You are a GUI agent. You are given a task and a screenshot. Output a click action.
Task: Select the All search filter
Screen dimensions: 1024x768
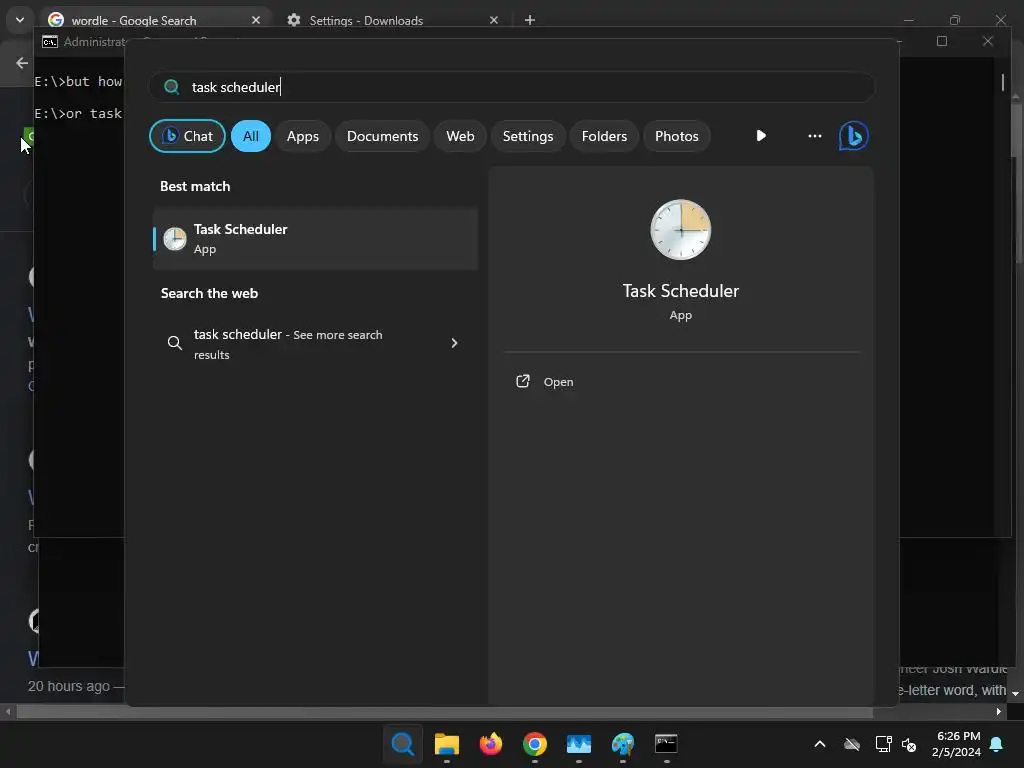[251, 136]
